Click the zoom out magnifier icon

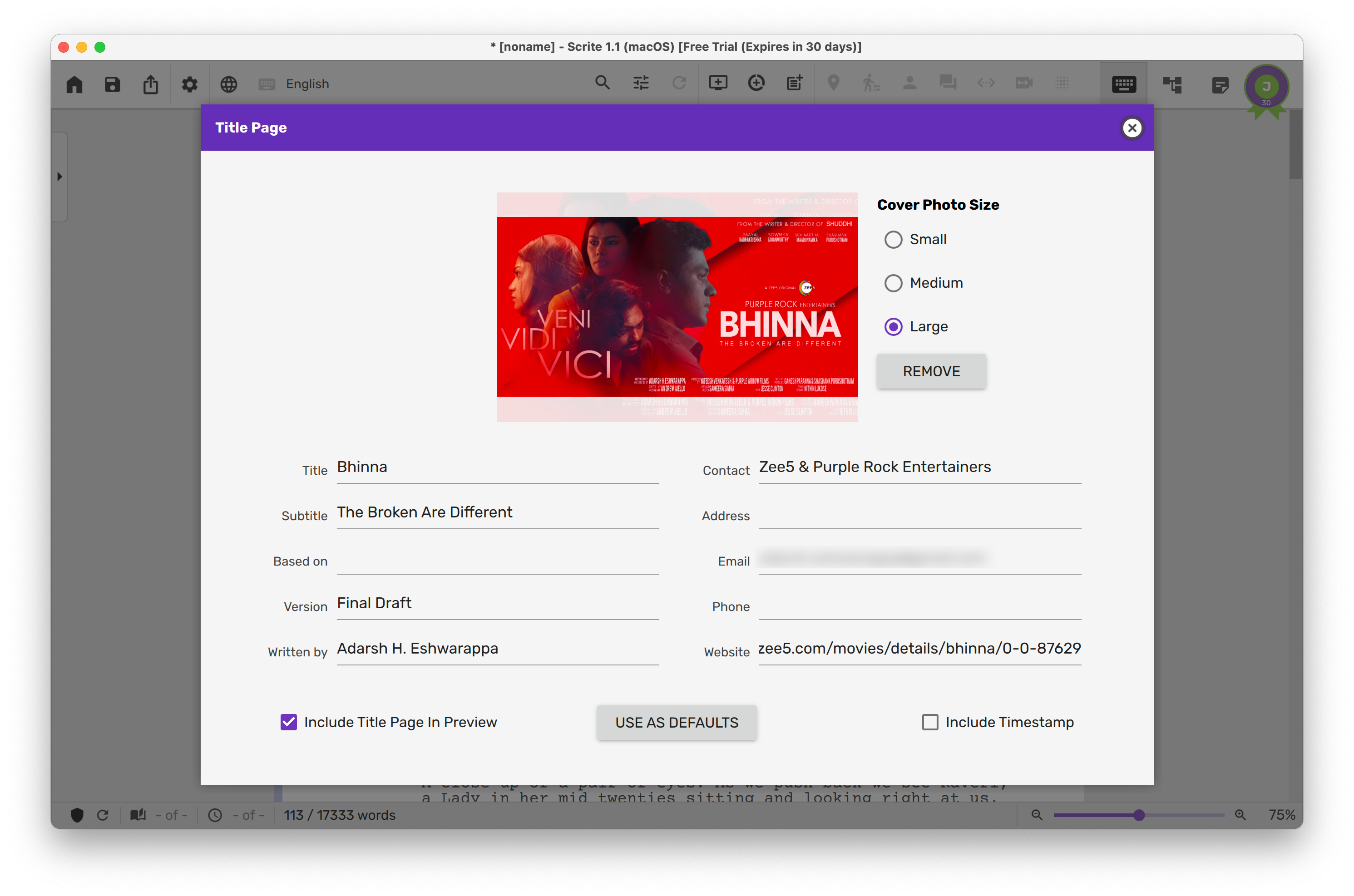pos(1036,815)
